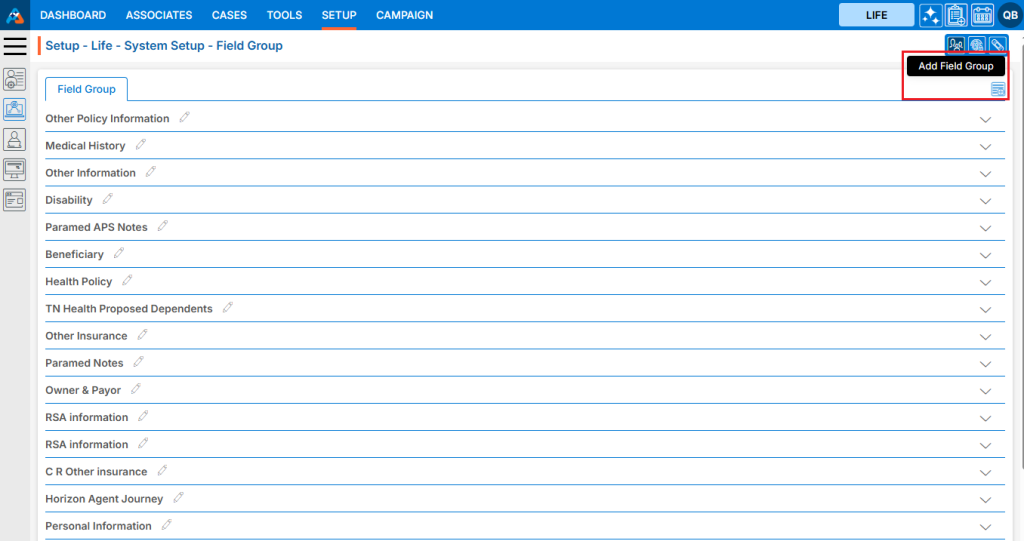Select the desktop monitor sidebar icon
Screen dimensions: 1024x541
15,169
